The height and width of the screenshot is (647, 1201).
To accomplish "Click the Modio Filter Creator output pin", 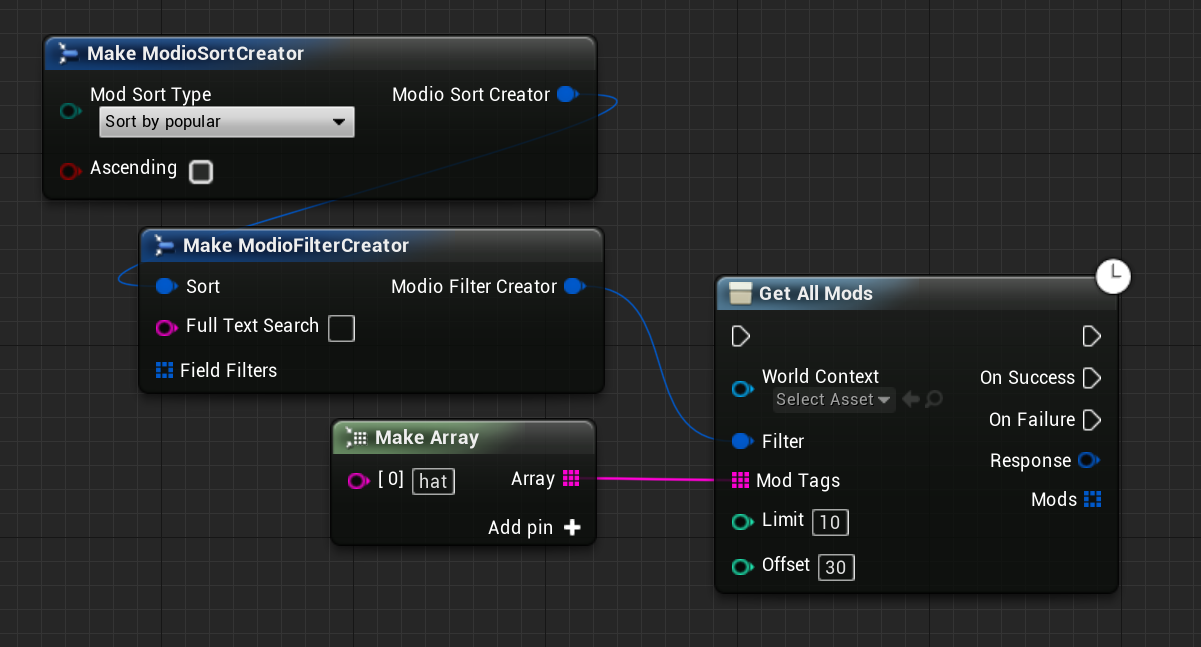I will coord(574,286).
